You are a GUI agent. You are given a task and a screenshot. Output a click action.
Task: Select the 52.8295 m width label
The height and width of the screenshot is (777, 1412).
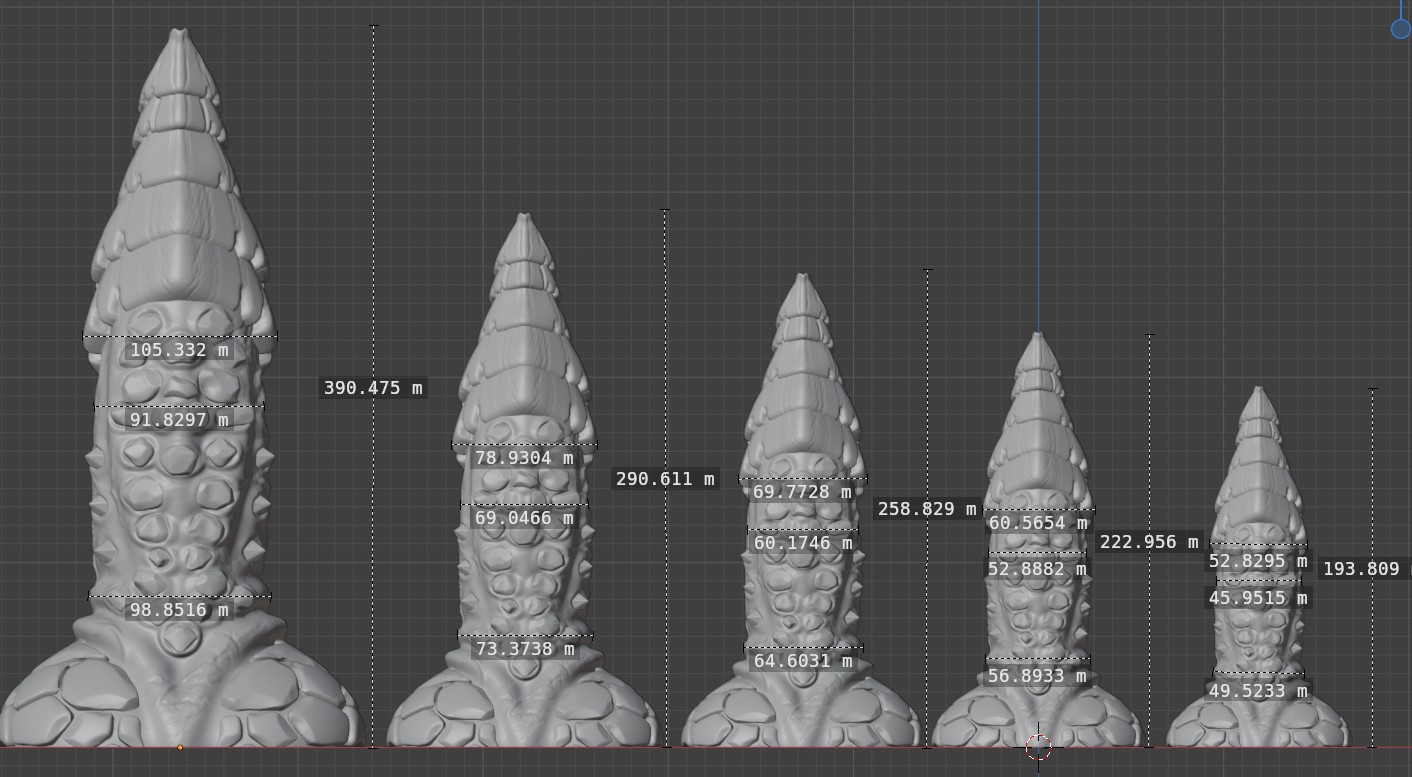[1258, 561]
